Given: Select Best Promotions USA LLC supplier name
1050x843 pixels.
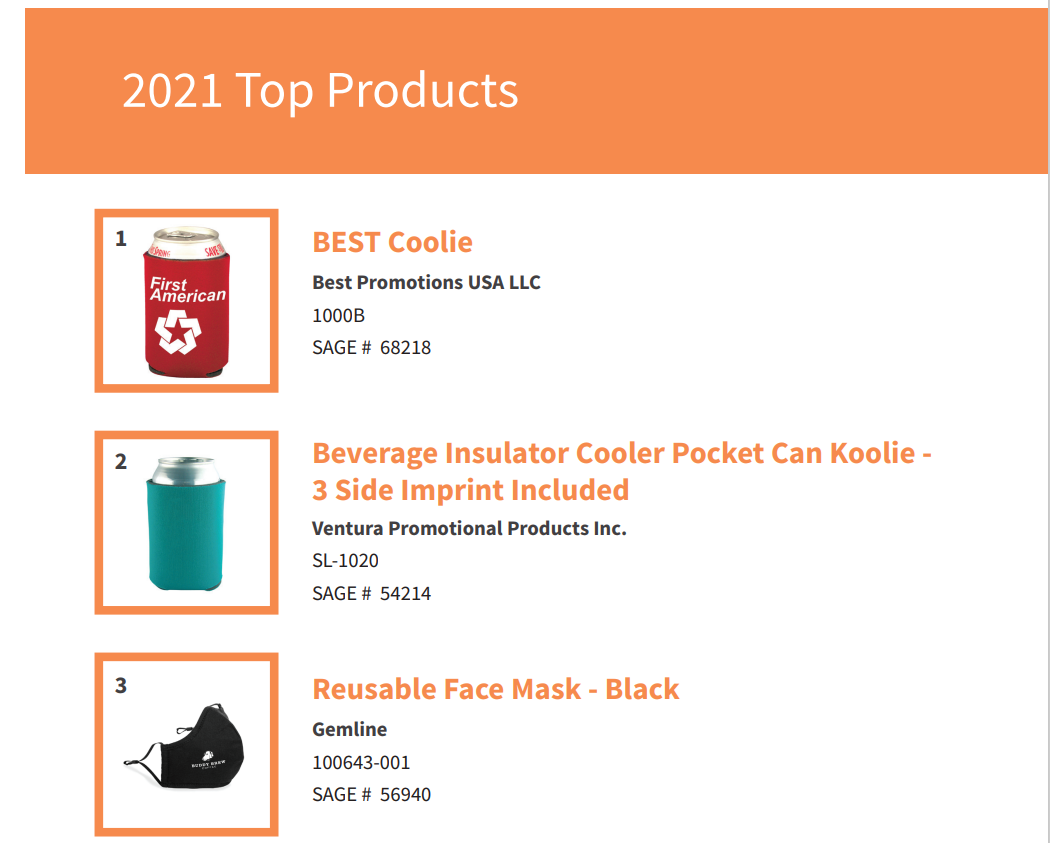Looking at the screenshot, I should click(426, 282).
